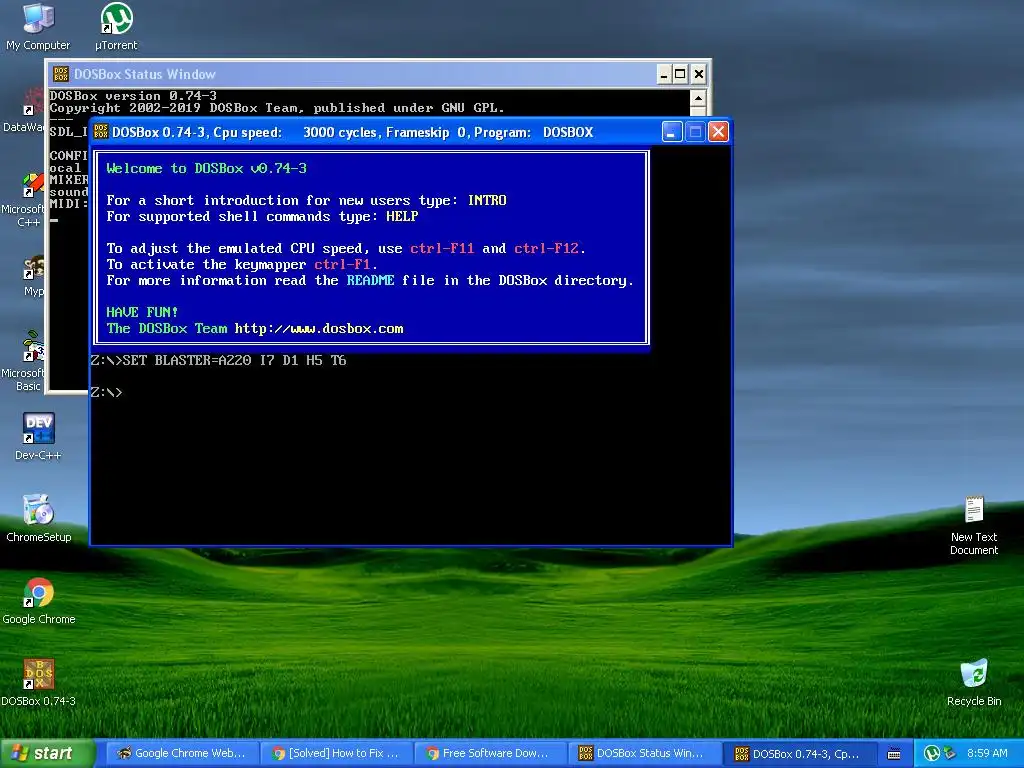The width and height of the screenshot is (1024, 768).
Task: Select the Microsoft Basic desktop icon
Action: tap(26, 361)
